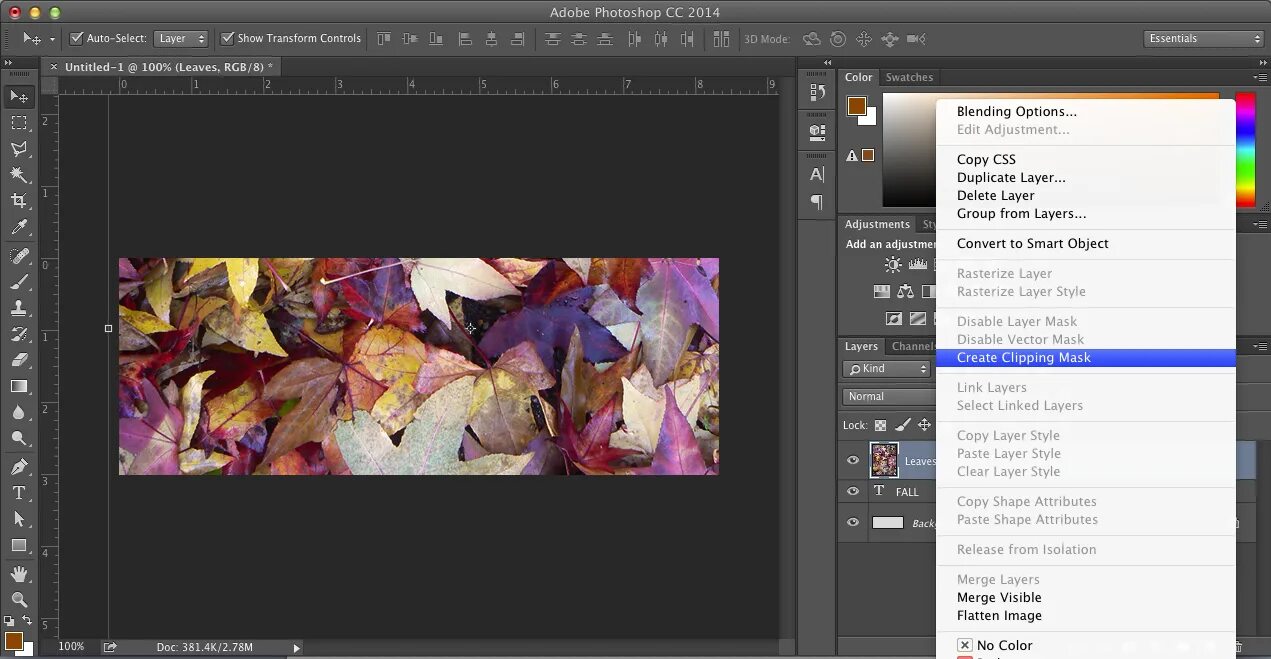
Task: Hide the Leaves layer
Action: (853, 461)
